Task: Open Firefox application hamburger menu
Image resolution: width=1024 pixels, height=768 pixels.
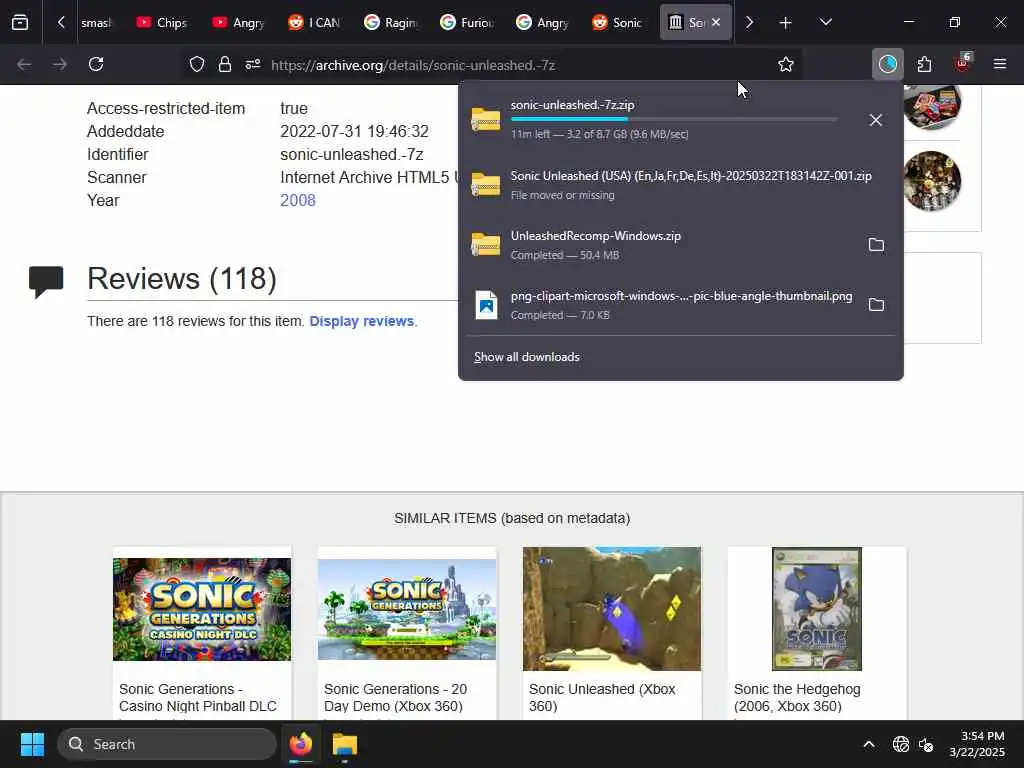Action: tap(1000, 64)
